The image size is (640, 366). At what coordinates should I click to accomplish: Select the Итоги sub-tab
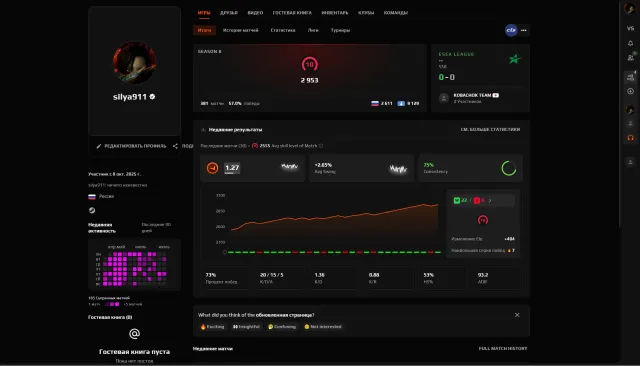click(x=204, y=30)
